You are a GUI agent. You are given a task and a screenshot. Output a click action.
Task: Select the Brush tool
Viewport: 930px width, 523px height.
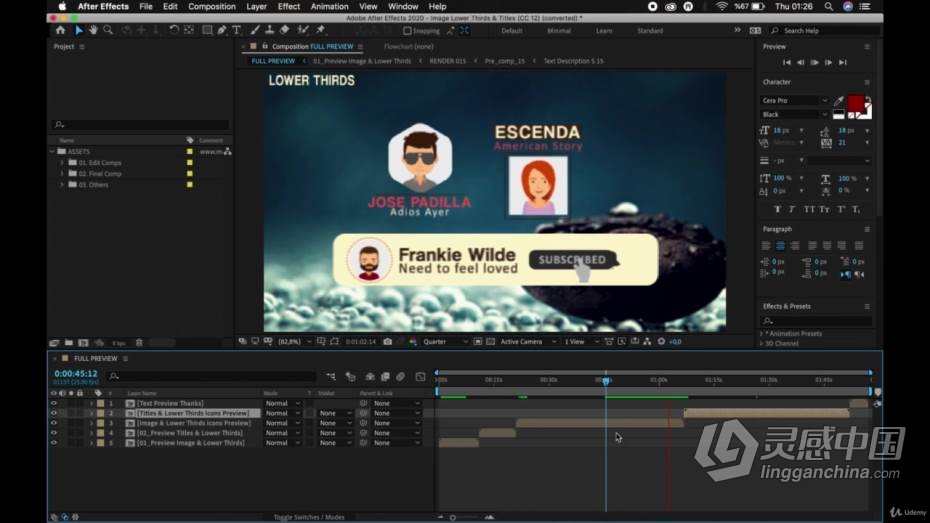click(255, 30)
